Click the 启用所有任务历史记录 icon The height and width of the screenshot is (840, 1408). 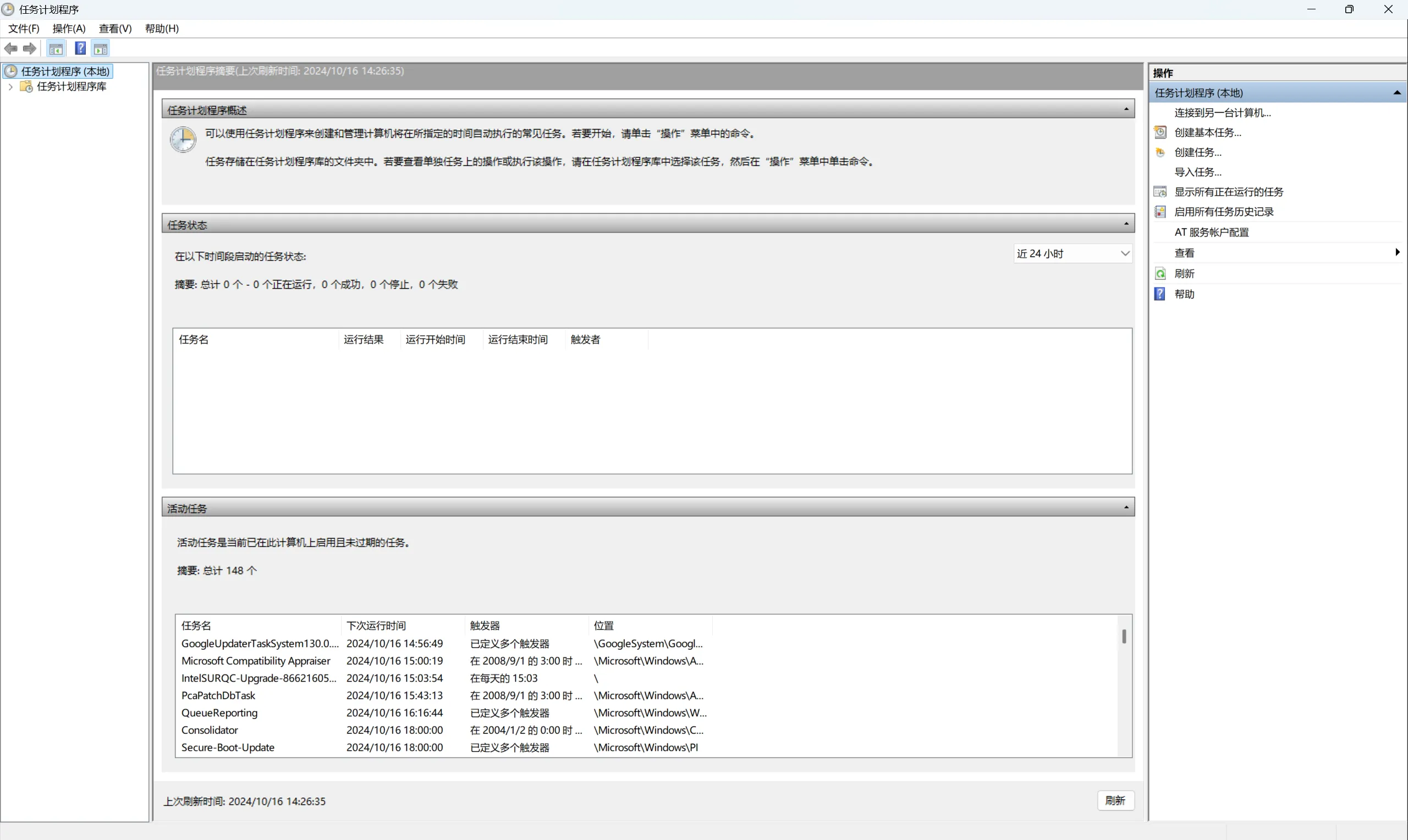tap(1160, 212)
